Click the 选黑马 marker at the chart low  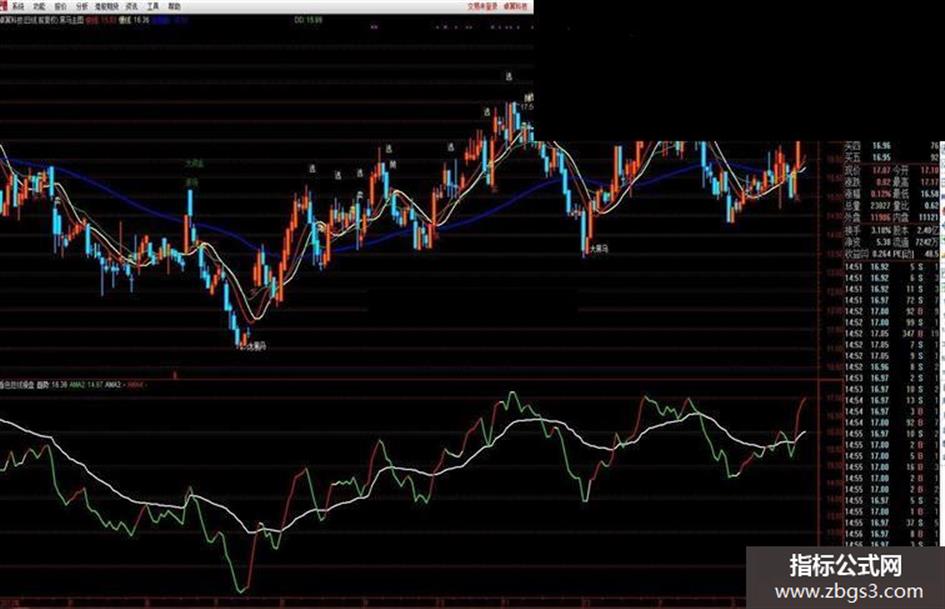pyautogui.click(x=256, y=346)
